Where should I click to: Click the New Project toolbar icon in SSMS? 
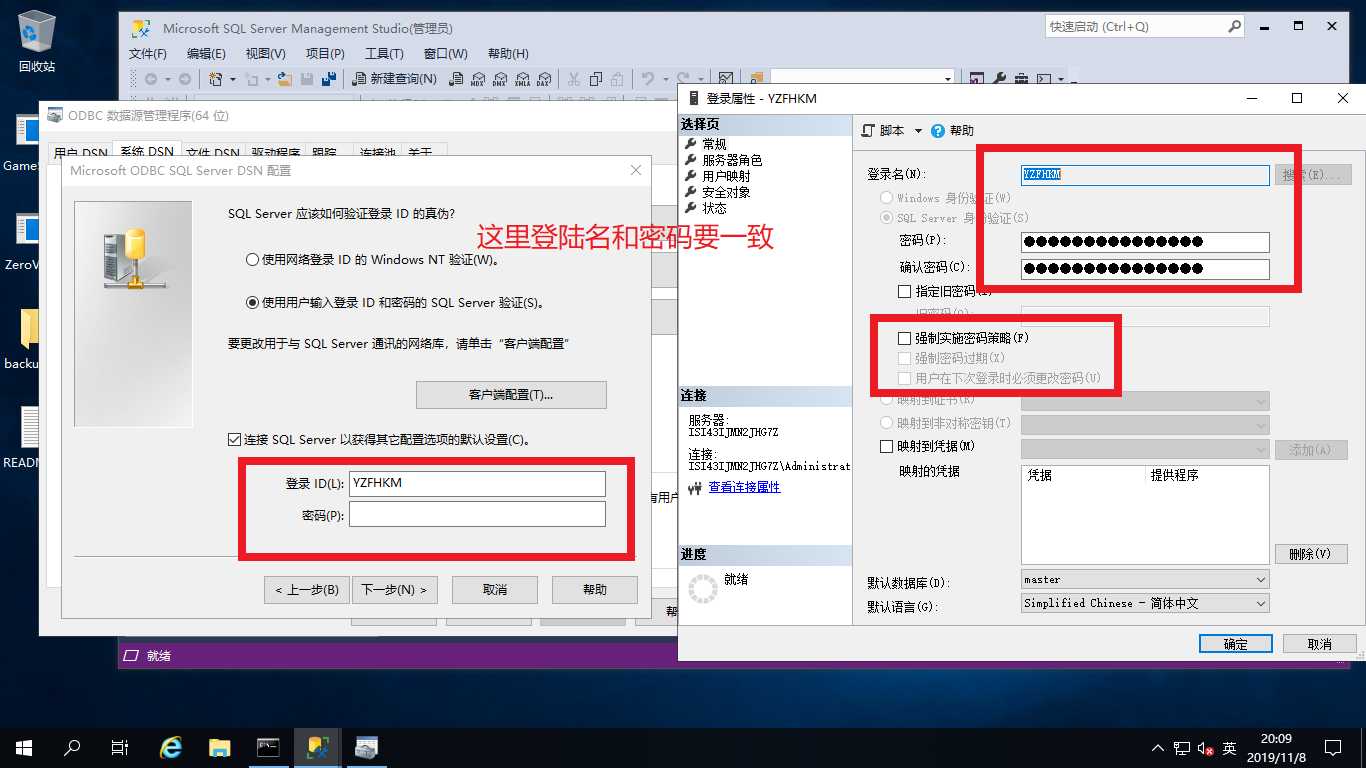tap(215, 79)
